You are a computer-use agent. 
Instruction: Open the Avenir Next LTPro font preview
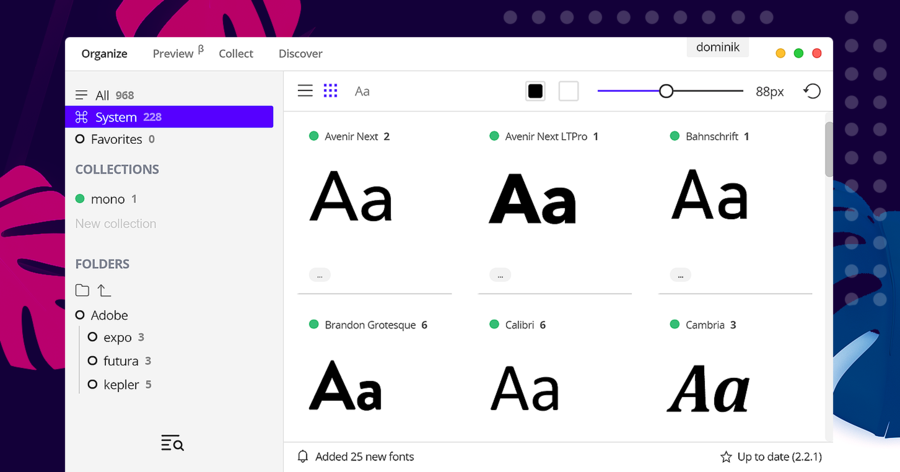click(x=532, y=199)
